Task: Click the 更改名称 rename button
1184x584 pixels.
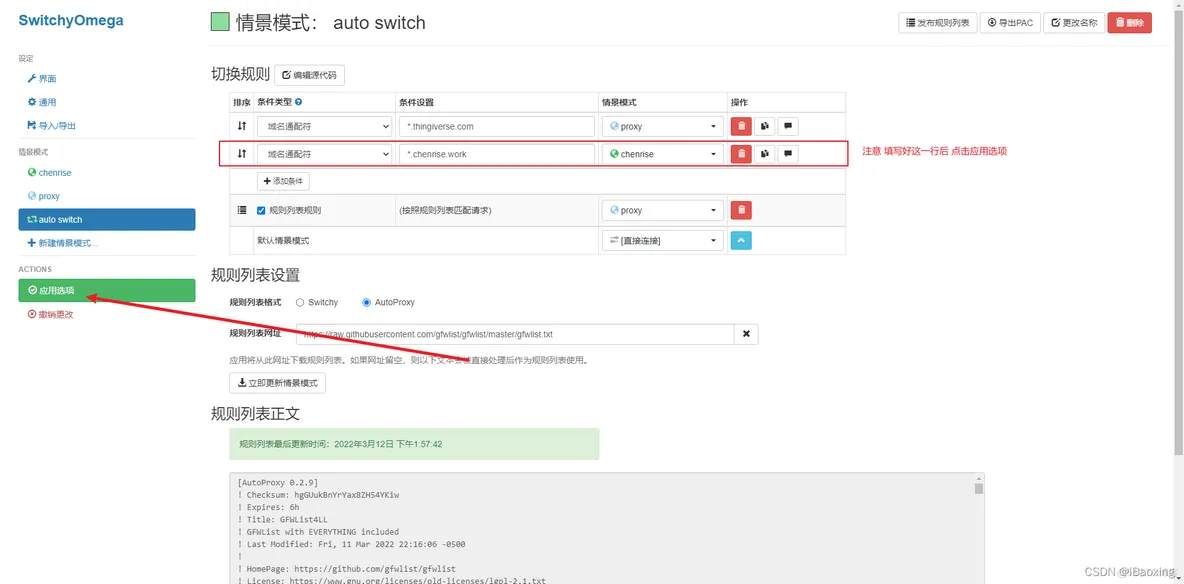Action: pyautogui.click(x=1074, y=23)
